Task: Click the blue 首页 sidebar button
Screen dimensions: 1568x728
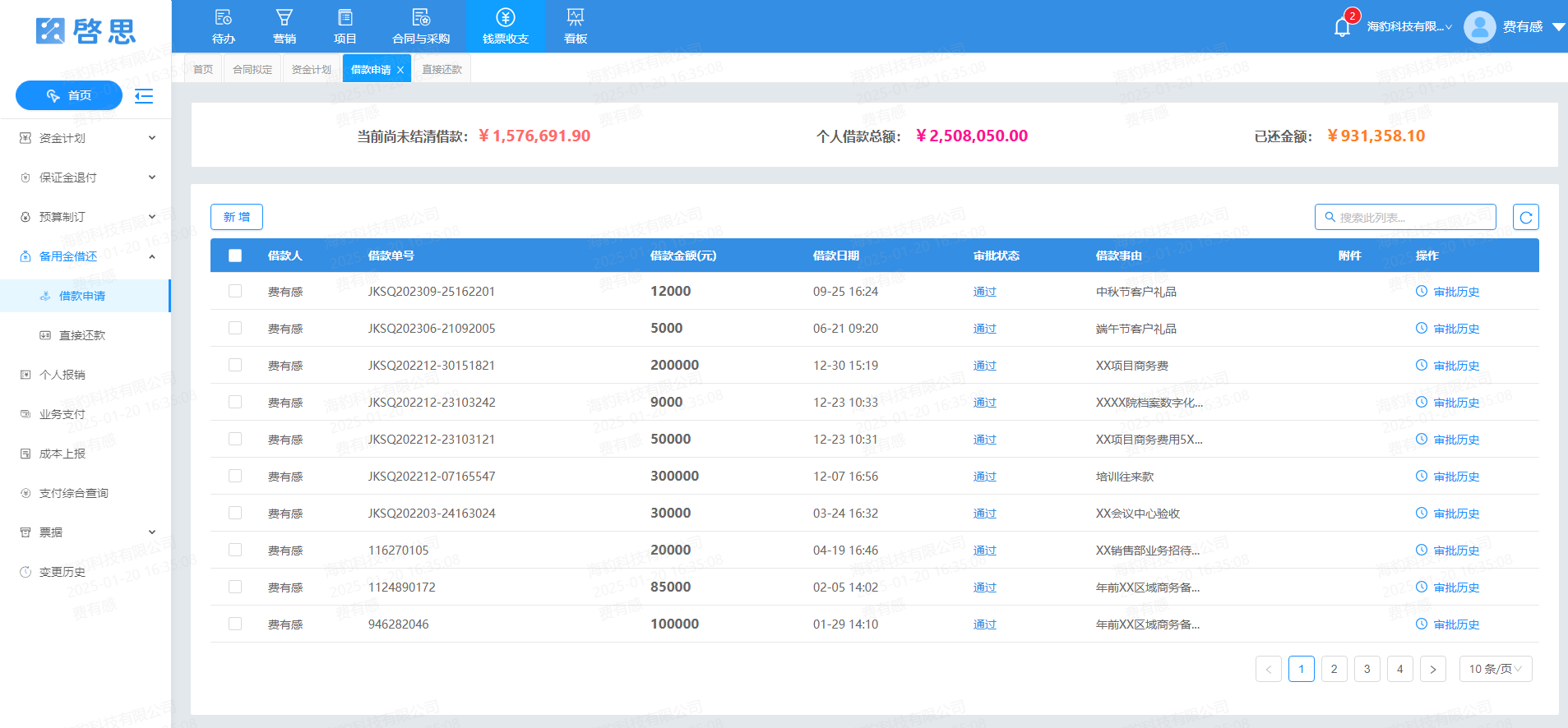Action: coord(69,95)
